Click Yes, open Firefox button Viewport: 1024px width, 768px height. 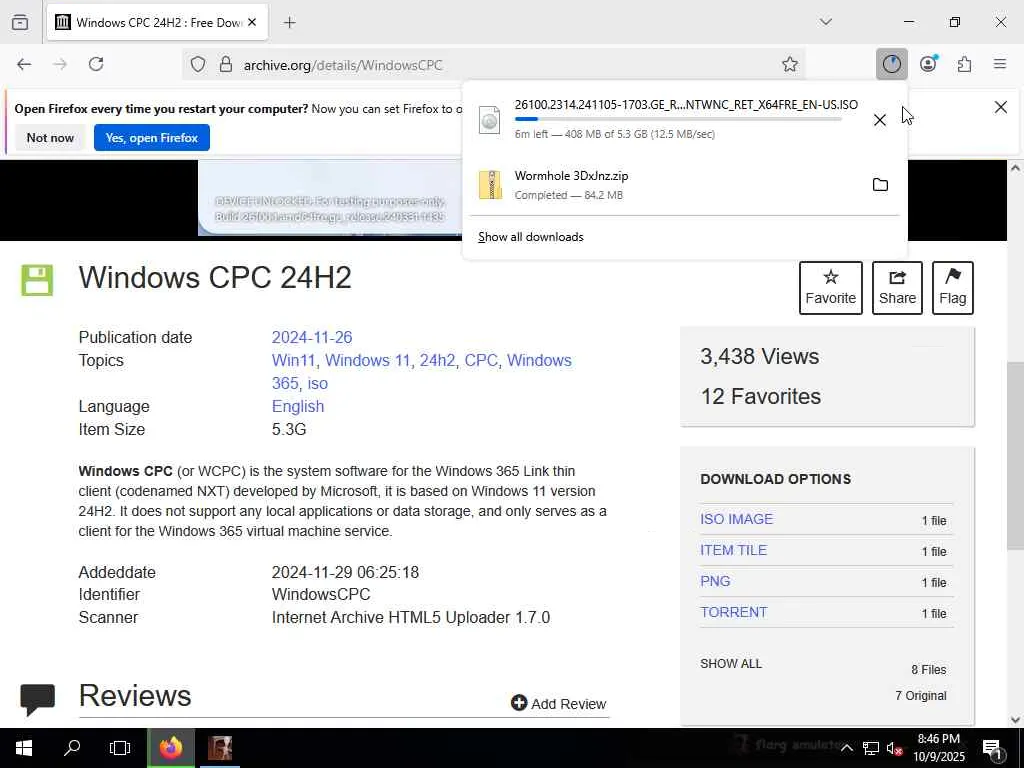click(152, 138)
